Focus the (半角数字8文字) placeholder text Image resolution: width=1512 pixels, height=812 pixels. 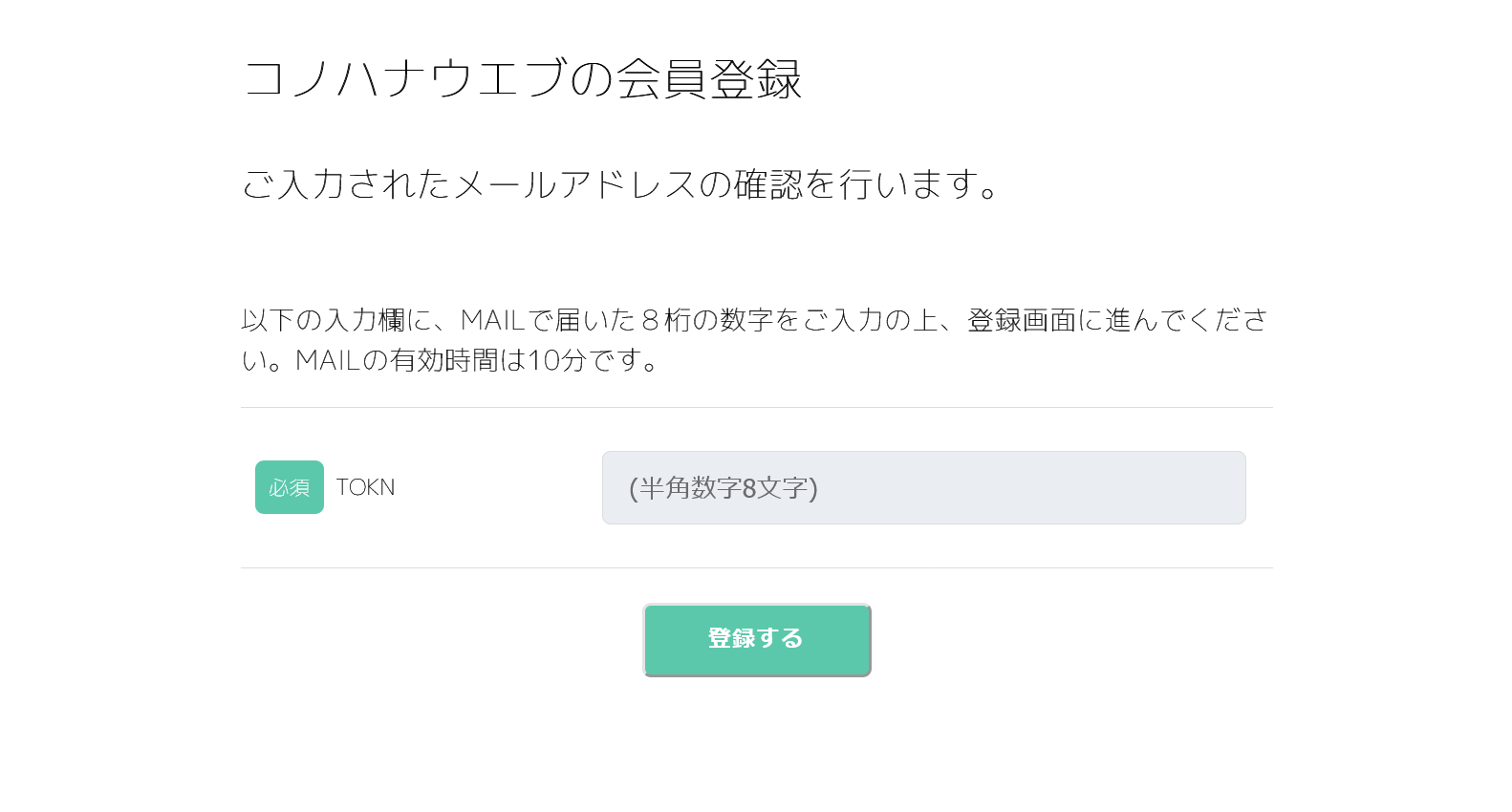point(724,488)
